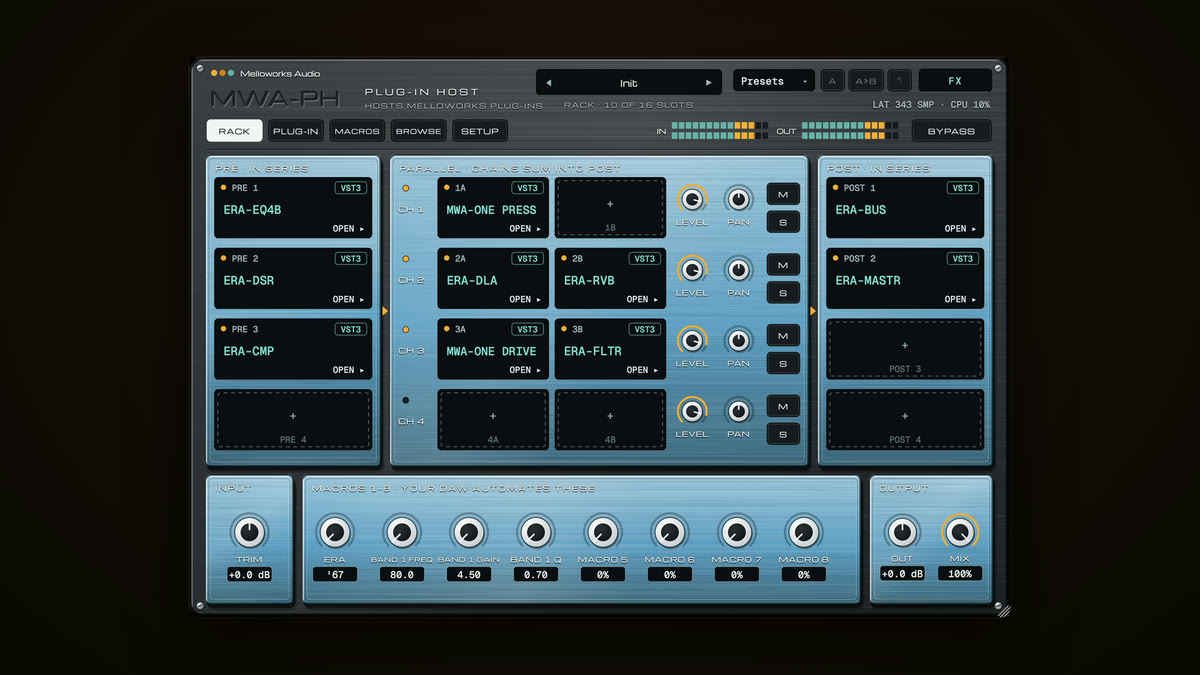1200x675 pixels.
Task: Toggle the power dot on POST 1 slot
Action: point(836,188)
